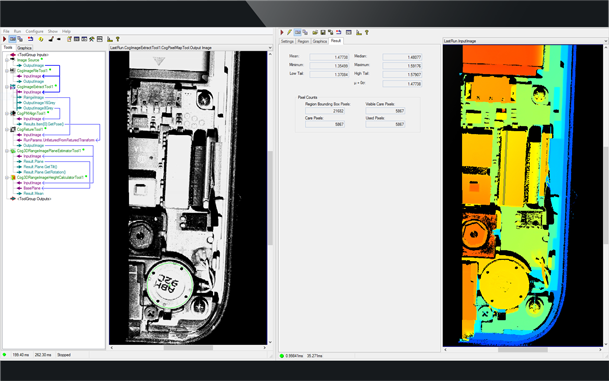Click the yellow question mark help icon in right toolbar
Image resolution: width=609 pixels, height=381 pixels.
(367, 33)
